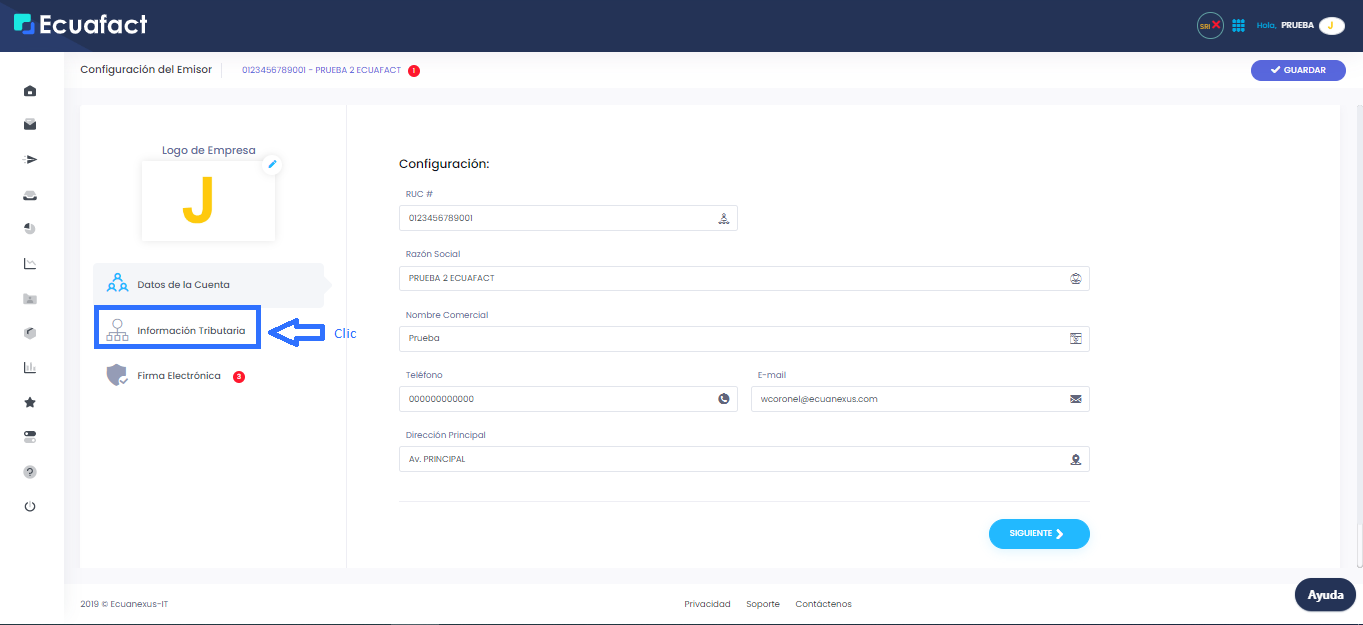The height and width of the screenshot is (625, 1363).
Task: Open the line chart reports icon
Action: pyautogui.click(x=29, y=263)
